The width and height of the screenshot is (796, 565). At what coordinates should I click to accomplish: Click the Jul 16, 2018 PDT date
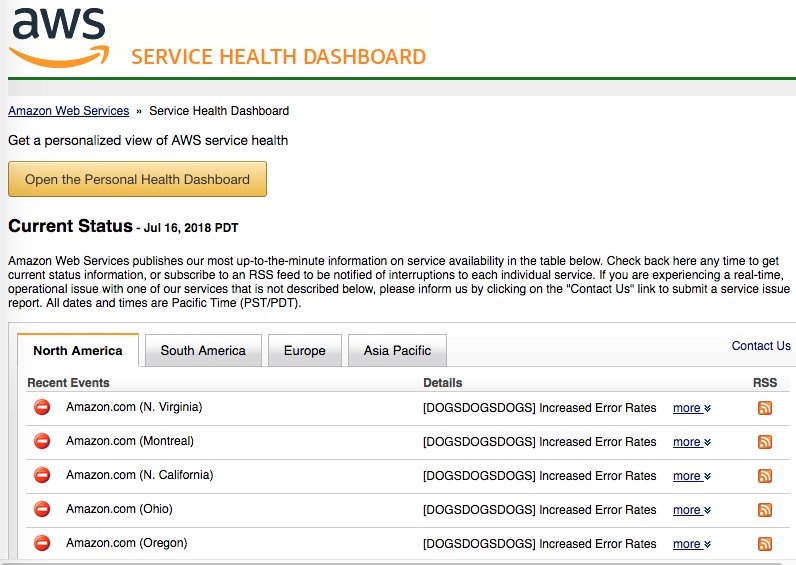[191, 228]
